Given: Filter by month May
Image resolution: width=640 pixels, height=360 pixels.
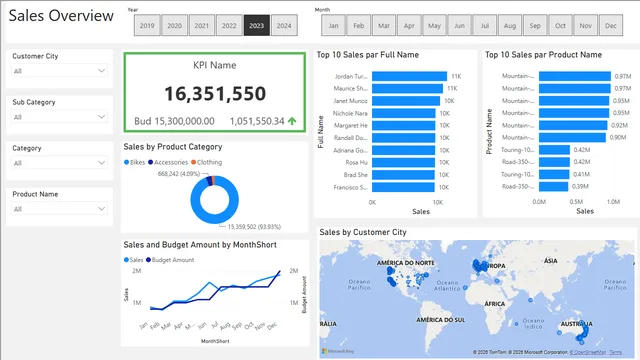Looking at the screenshot, I should 434,25.
